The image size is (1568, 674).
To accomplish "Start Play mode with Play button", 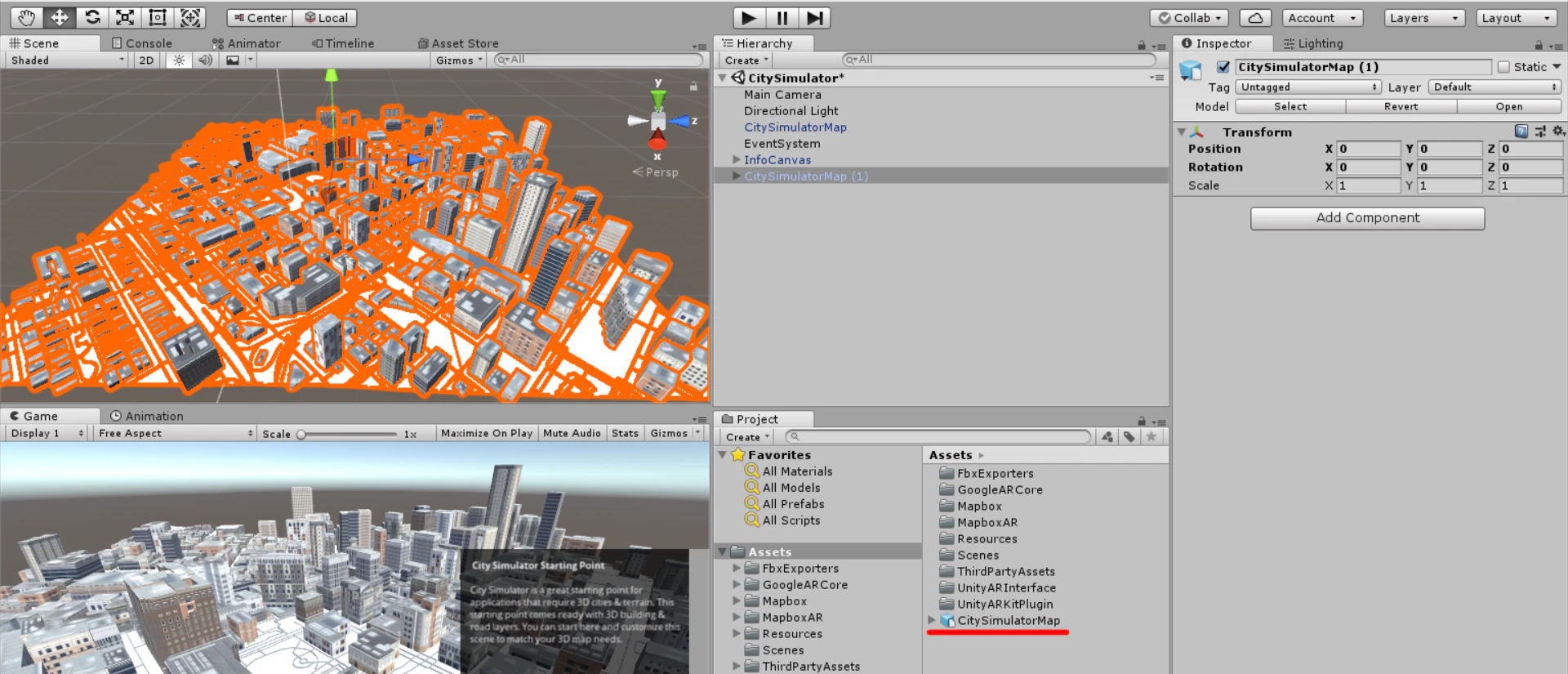I will pos(749,17).
